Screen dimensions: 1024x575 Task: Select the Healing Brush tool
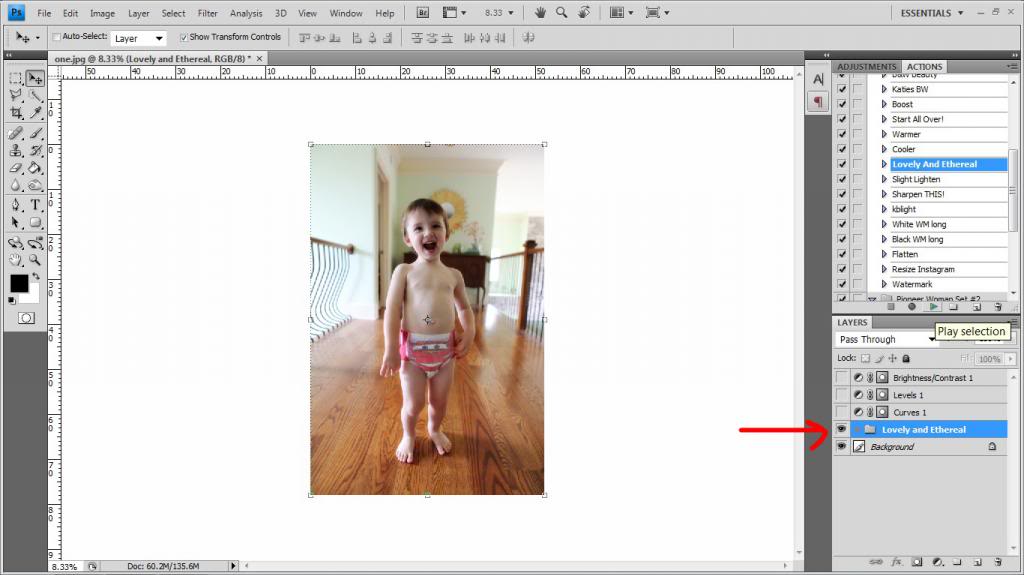click(16, 133)
